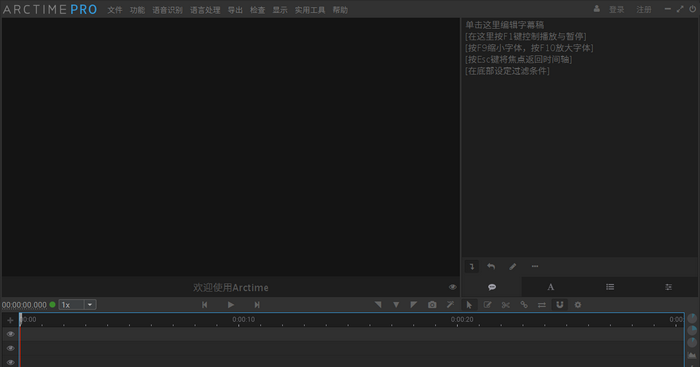Viewport: 700px width, 381px height.
Task: Click the mark-in triangle icon
Action: pos(378,305)
